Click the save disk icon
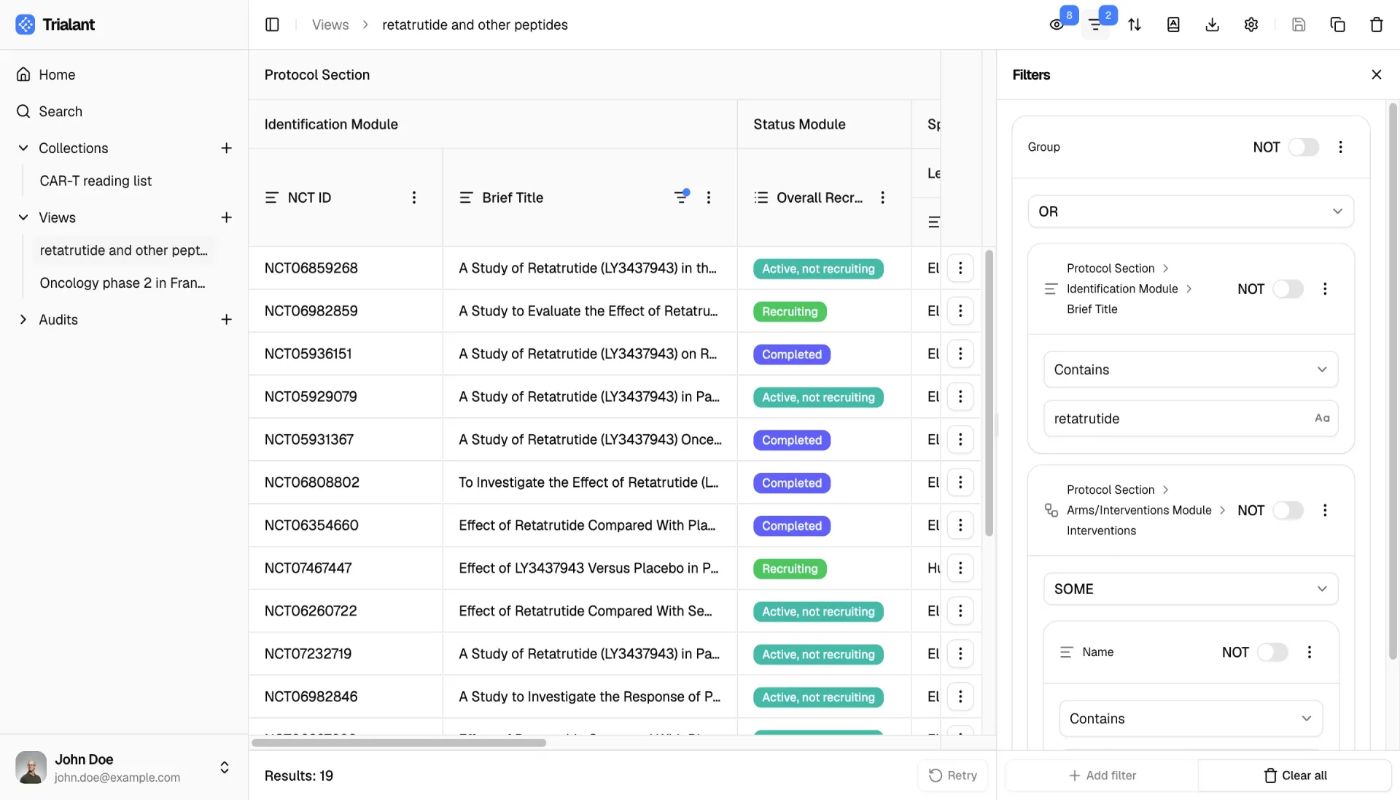The width and height of the screenshot is (1400, 800). click(1299, 25)
